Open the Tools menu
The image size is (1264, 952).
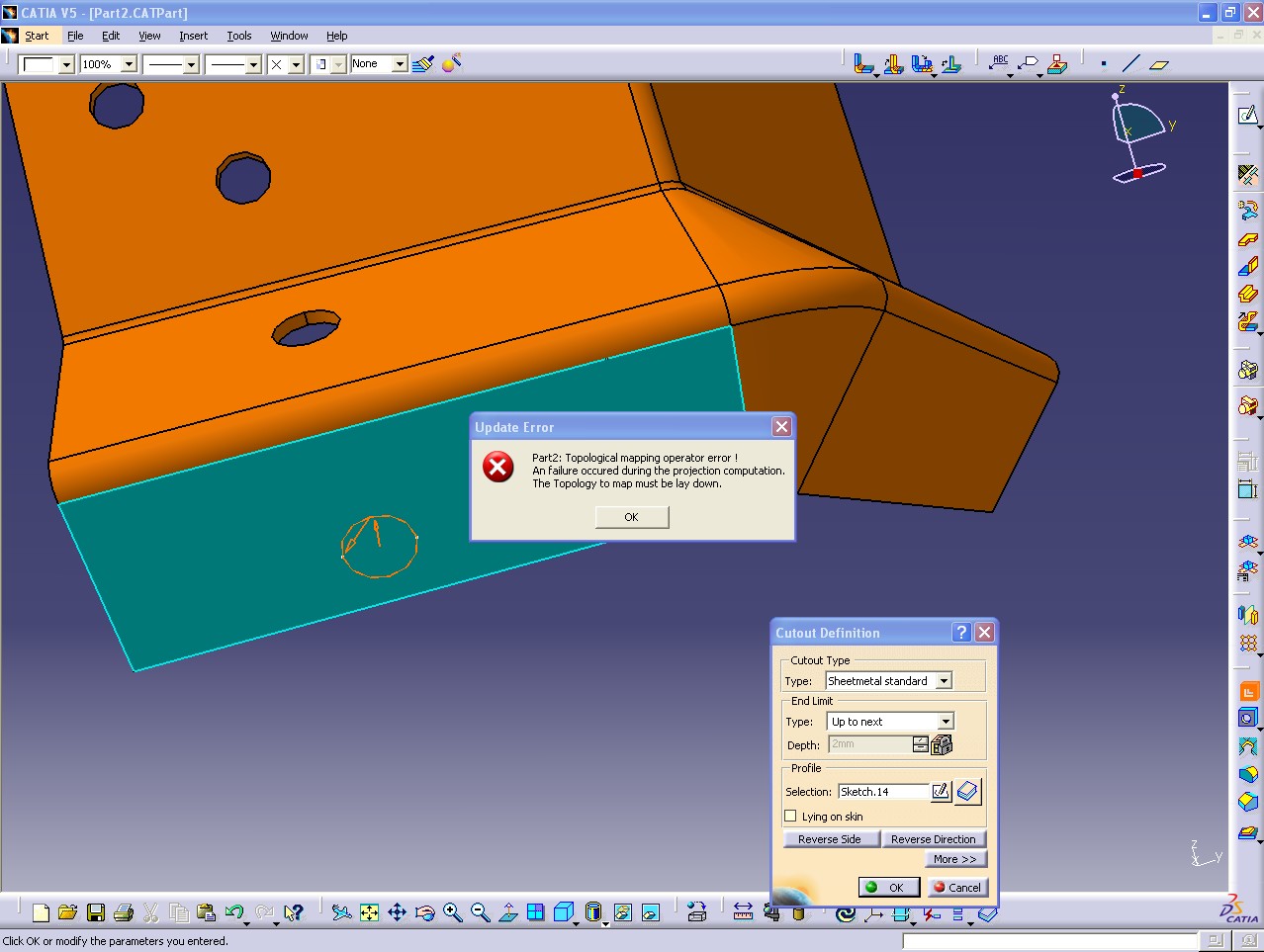(239, 36)
